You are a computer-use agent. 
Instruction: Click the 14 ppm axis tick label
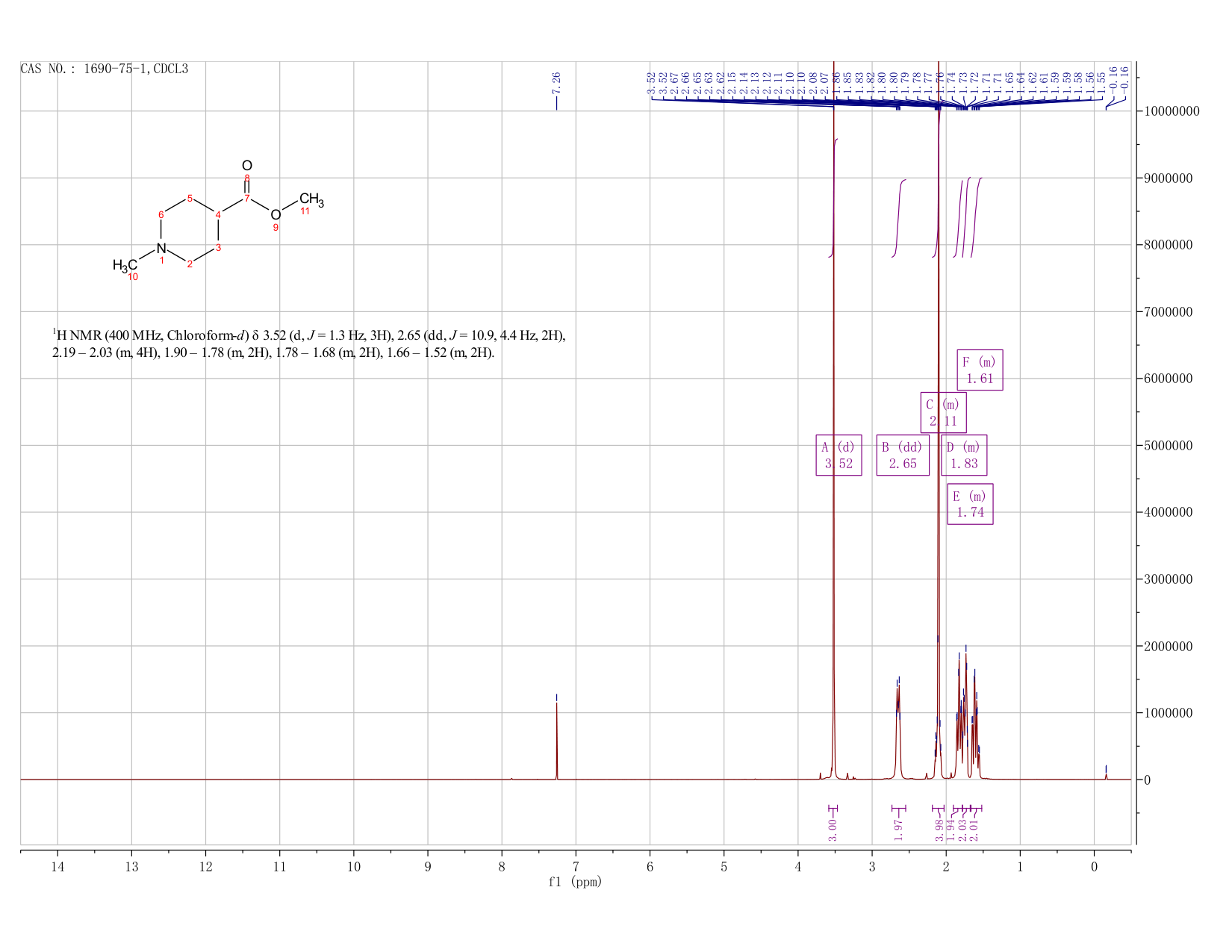[x=57, y=867]
